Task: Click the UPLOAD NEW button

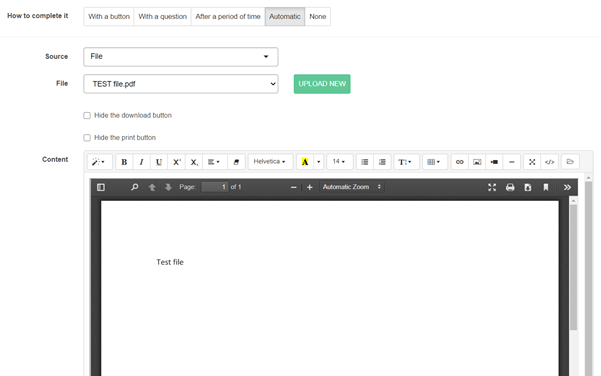Action: pyautogui.click(x=322, y=84)
